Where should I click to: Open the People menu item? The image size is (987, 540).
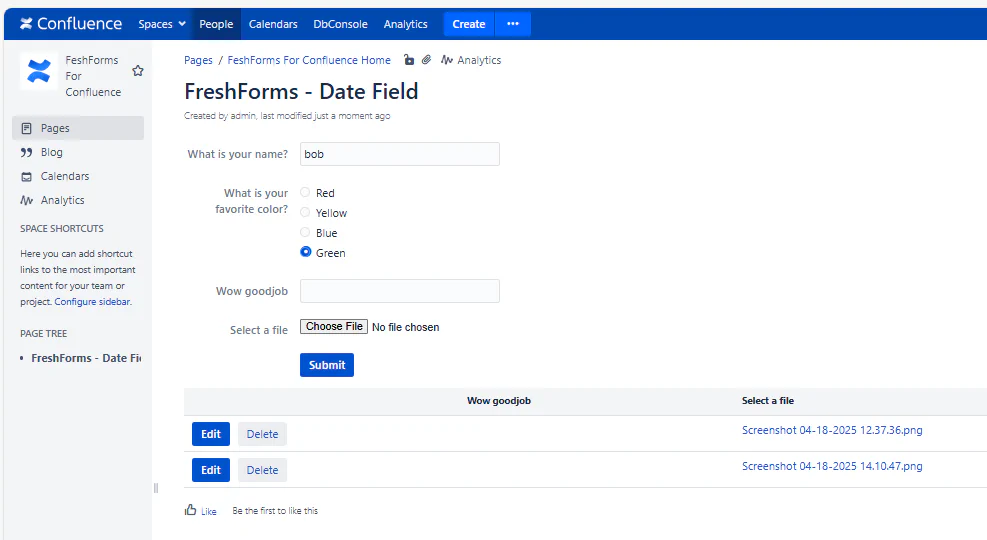coord(216,24)
